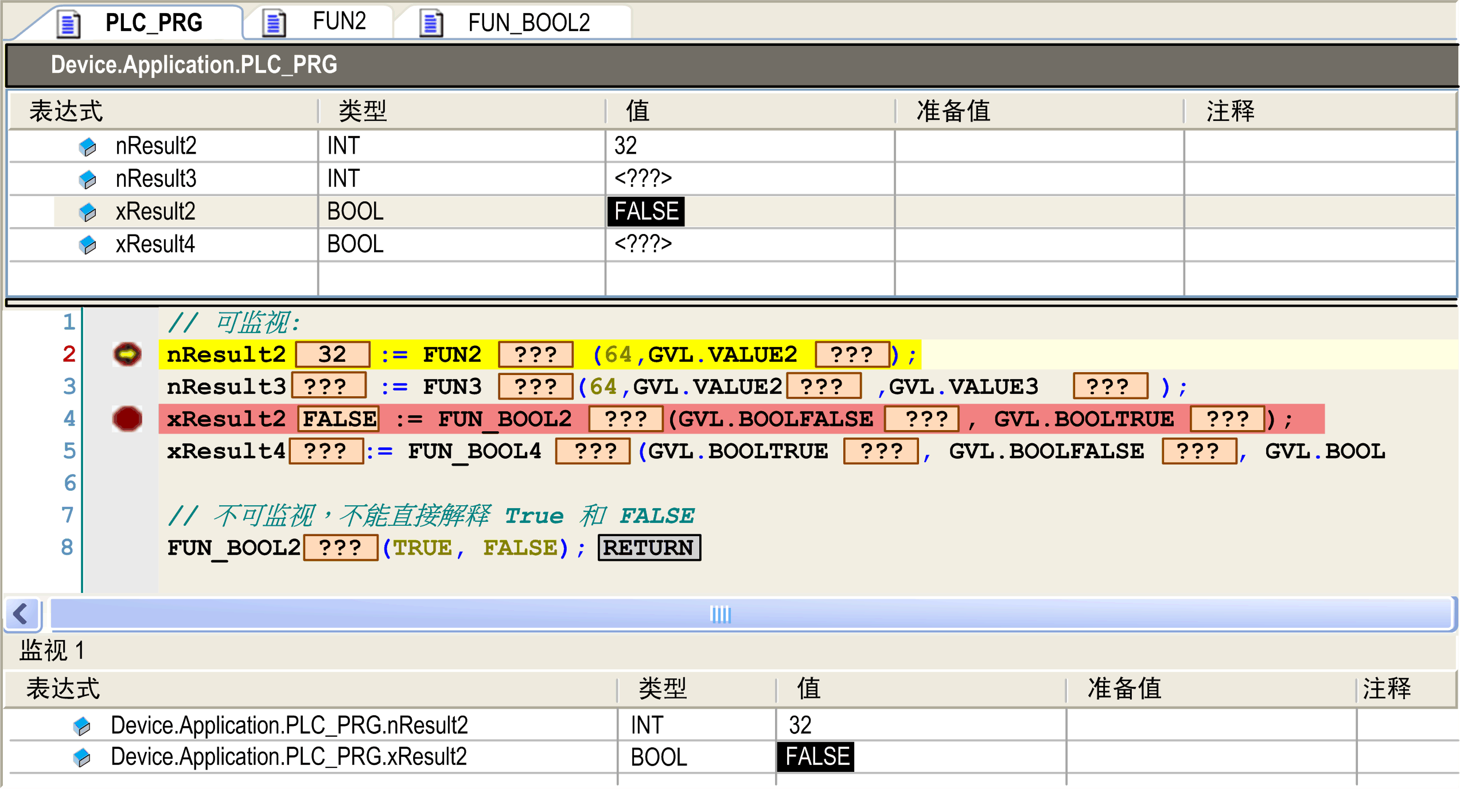Click the RETURN marker on line 8
Screen dimensions: 1460x812
point(649,548)
